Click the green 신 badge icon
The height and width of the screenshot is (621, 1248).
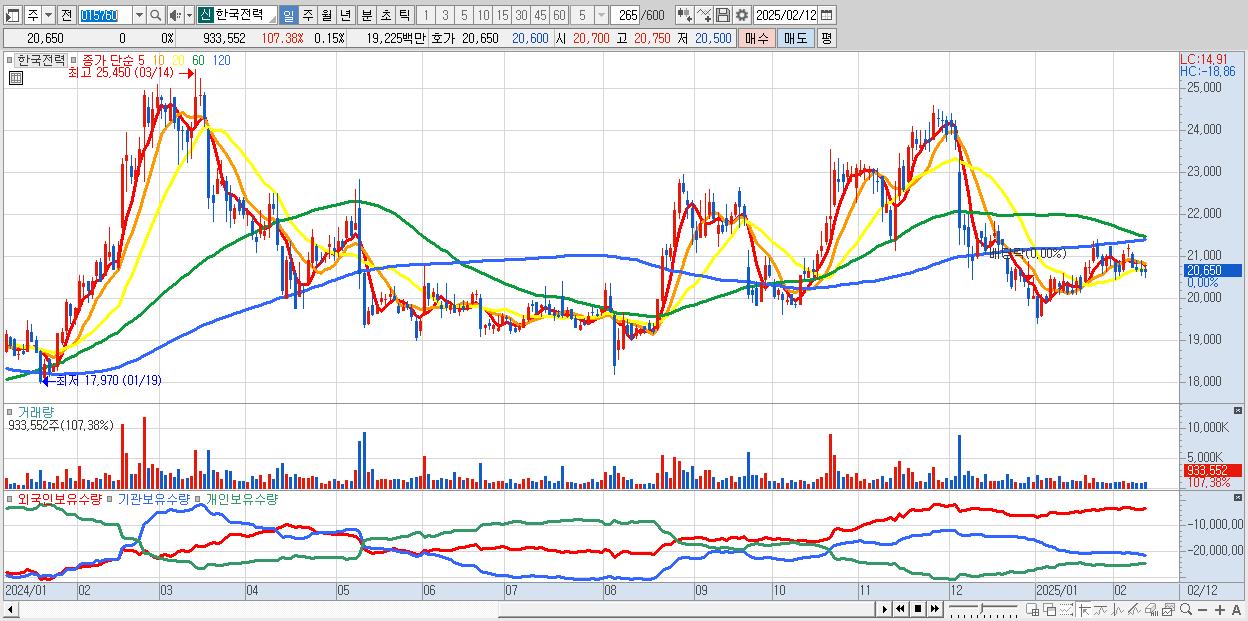(x=205, y=15)
